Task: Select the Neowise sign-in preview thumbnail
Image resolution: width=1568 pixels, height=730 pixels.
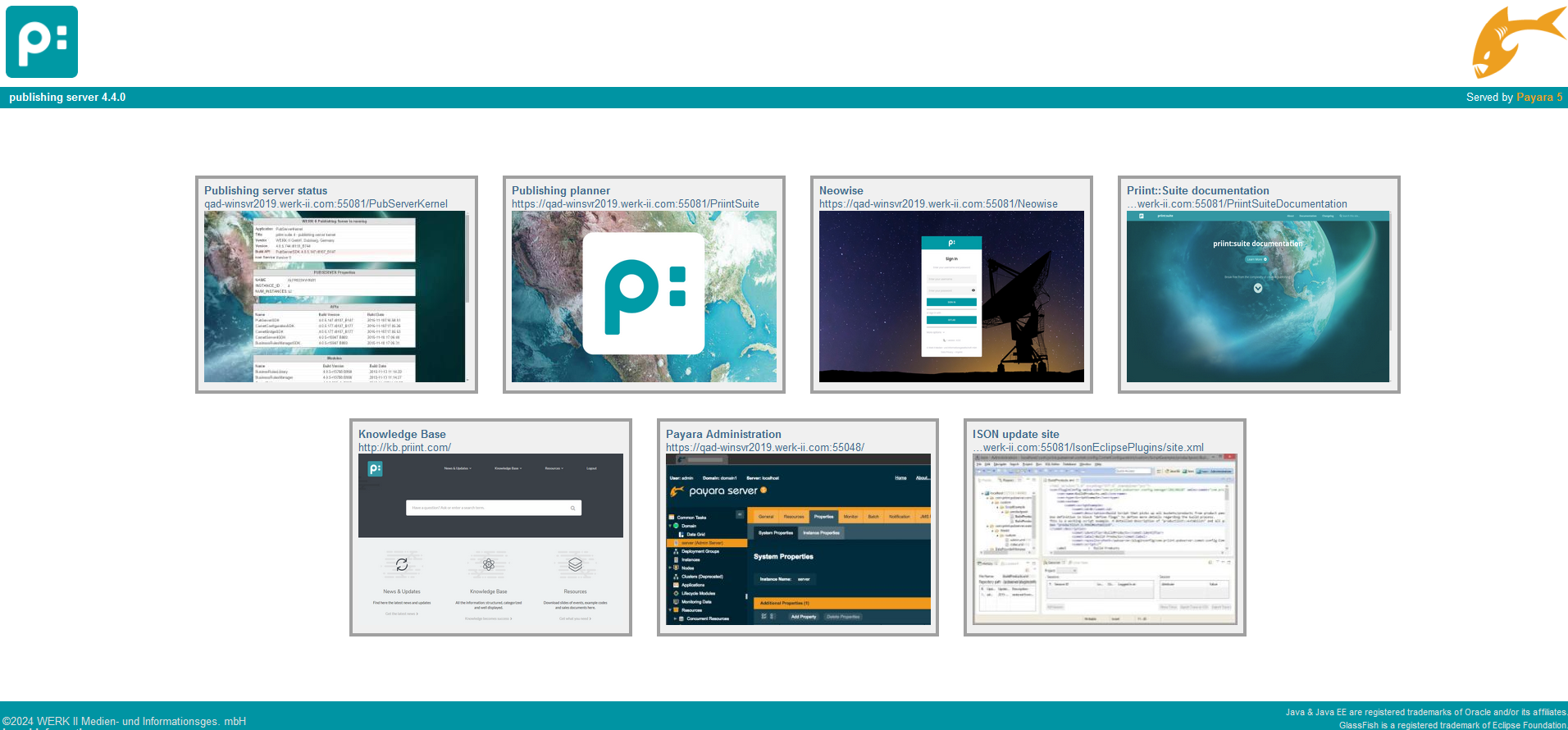Action: [x=951, y=296]
